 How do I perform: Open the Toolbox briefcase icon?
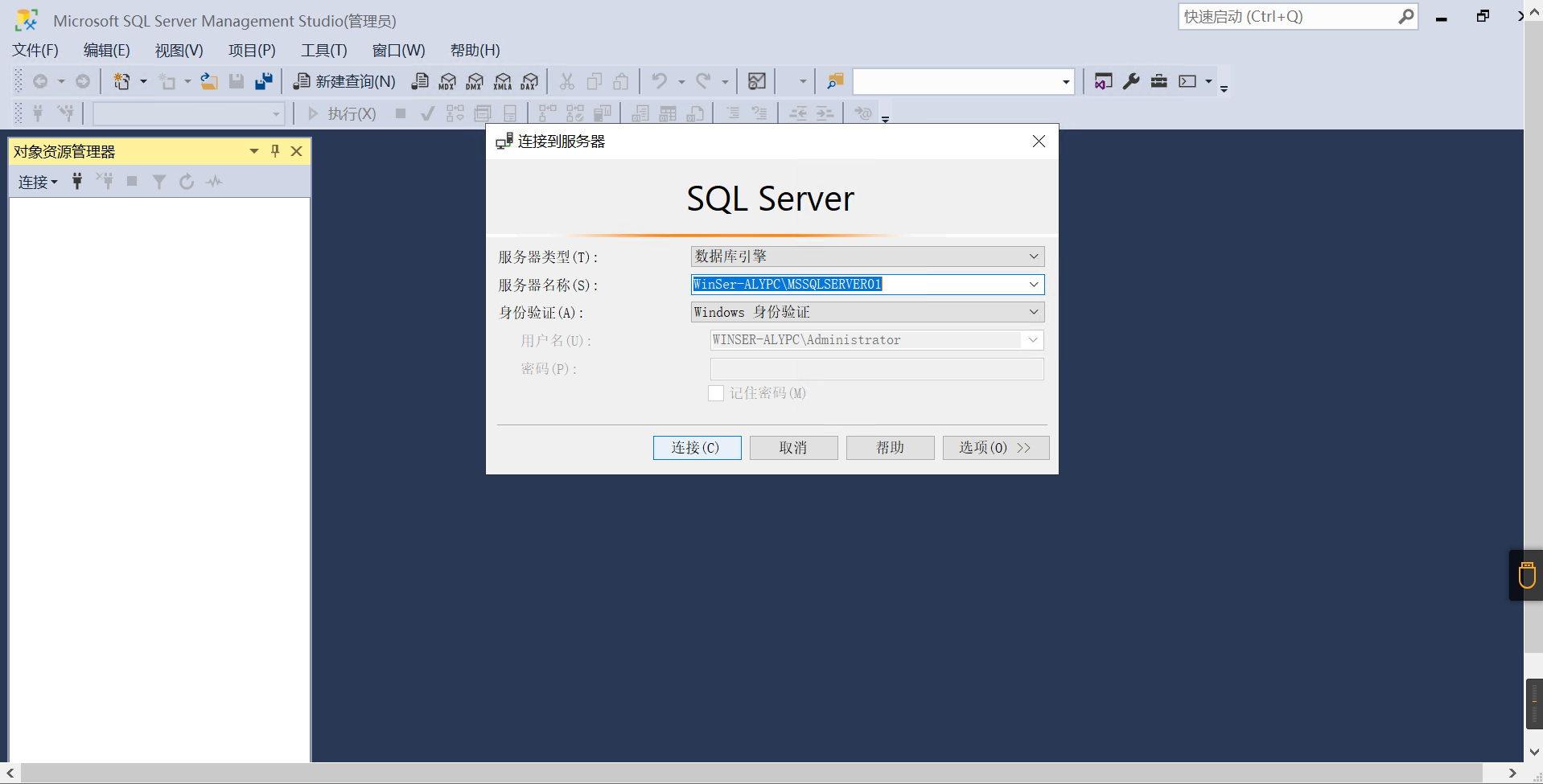click(x=1158, y=81)
